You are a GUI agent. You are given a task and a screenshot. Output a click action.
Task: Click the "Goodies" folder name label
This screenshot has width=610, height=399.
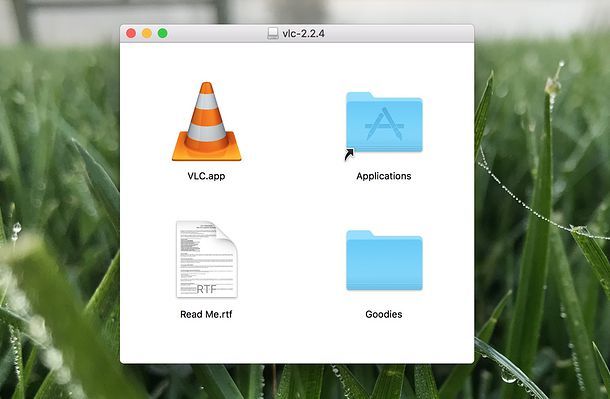pyautogui.click(x=384, y=314)
